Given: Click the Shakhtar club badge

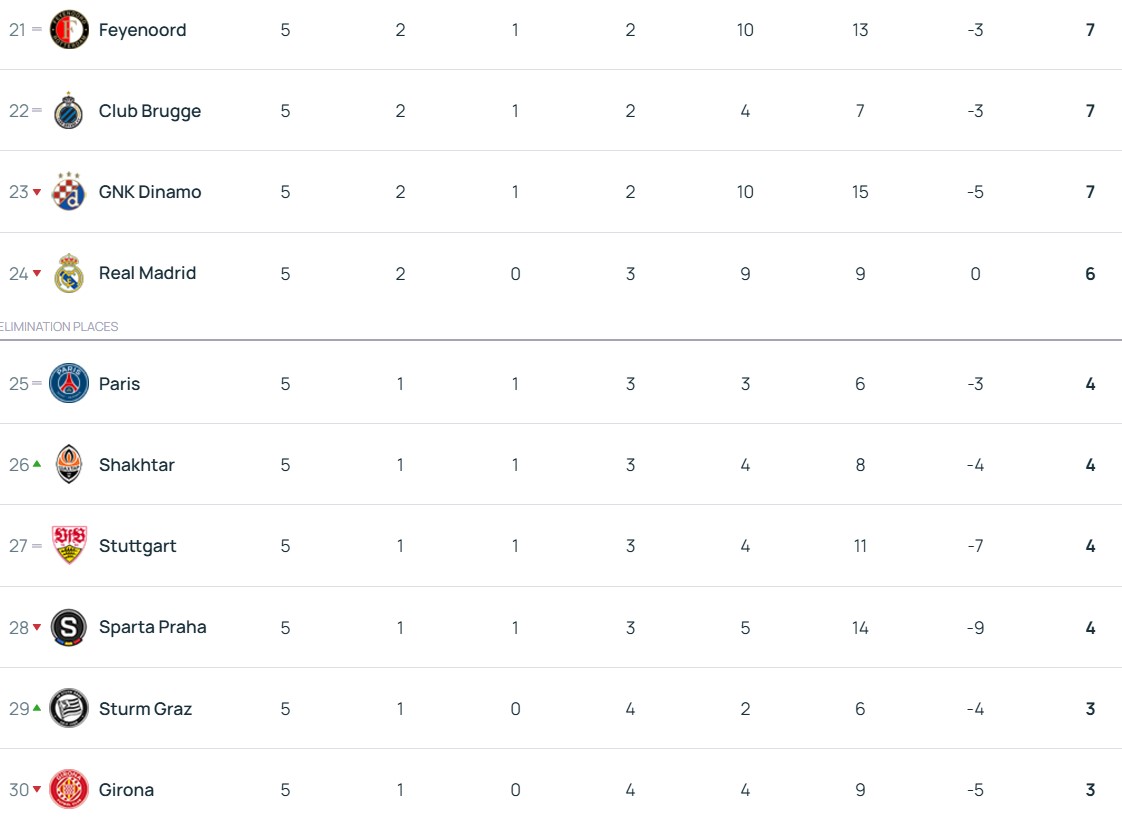Looking at the screenshot, I should 69,465.
